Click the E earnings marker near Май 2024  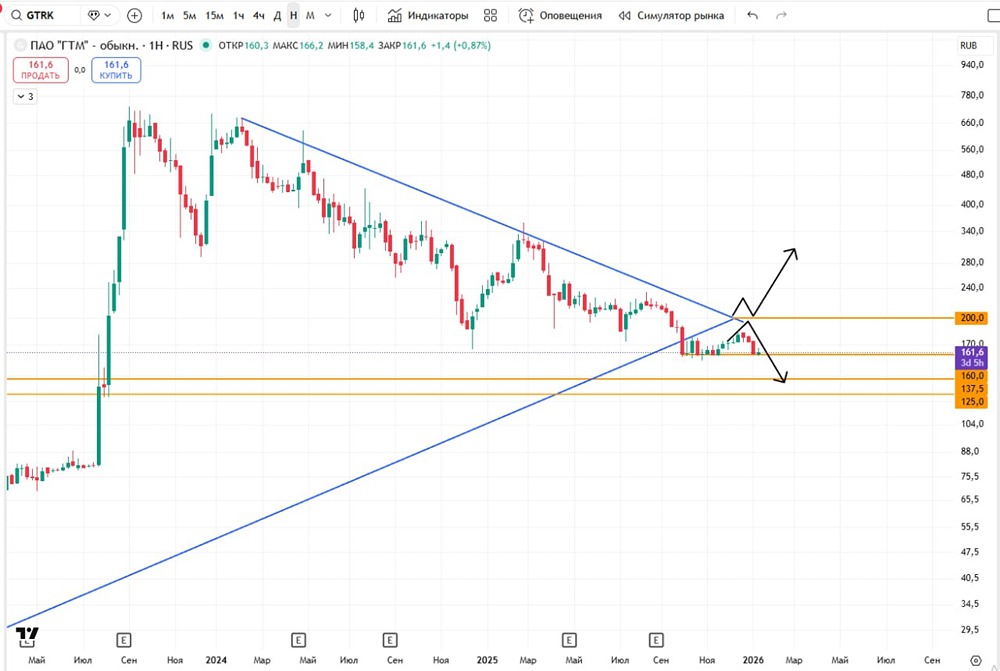point(298,640)
